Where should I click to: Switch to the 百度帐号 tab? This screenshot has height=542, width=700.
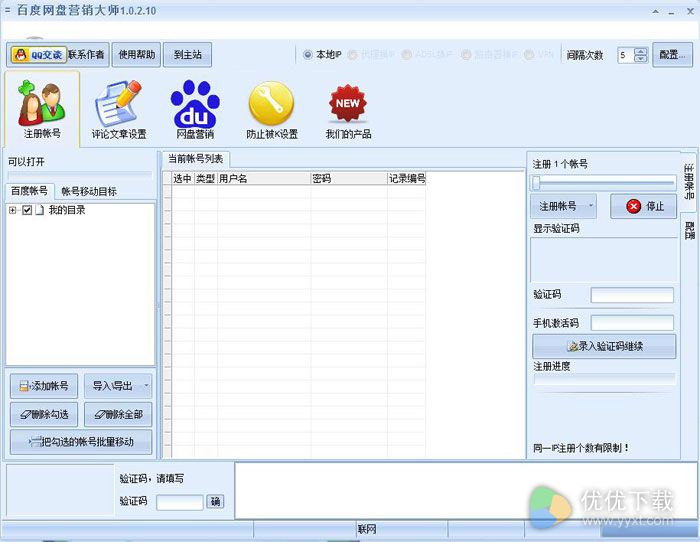[29, 191]
